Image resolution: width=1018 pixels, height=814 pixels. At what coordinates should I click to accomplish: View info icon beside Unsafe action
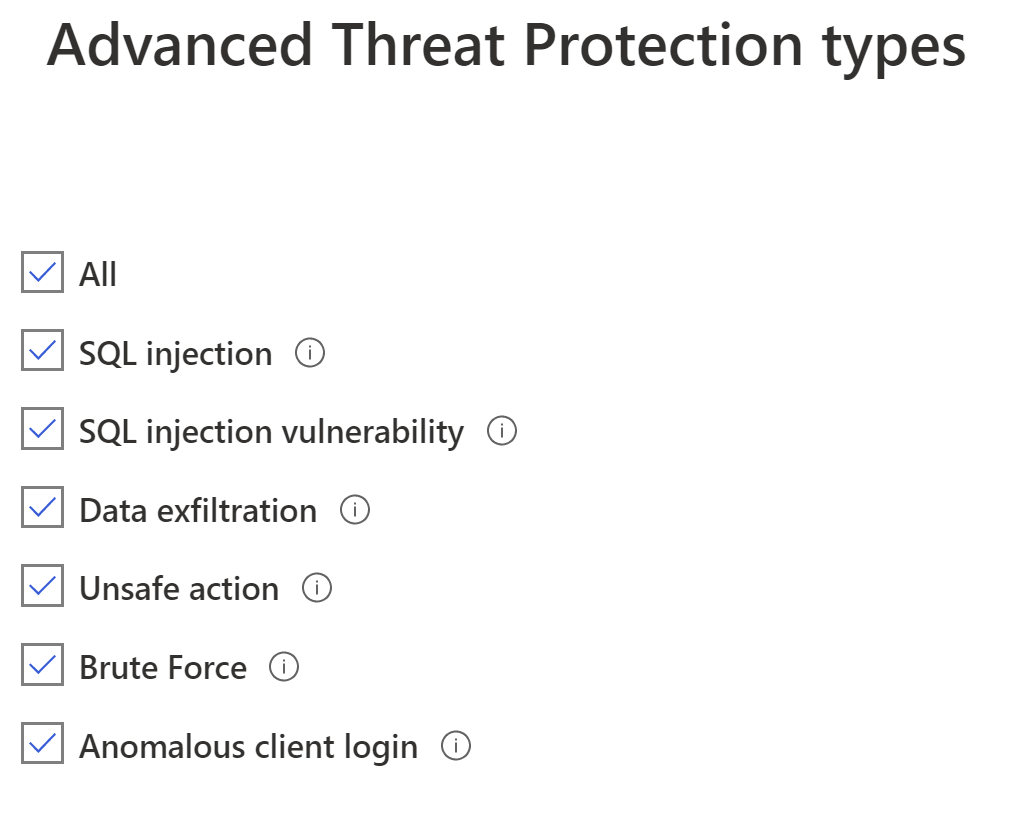coord(317,588)
